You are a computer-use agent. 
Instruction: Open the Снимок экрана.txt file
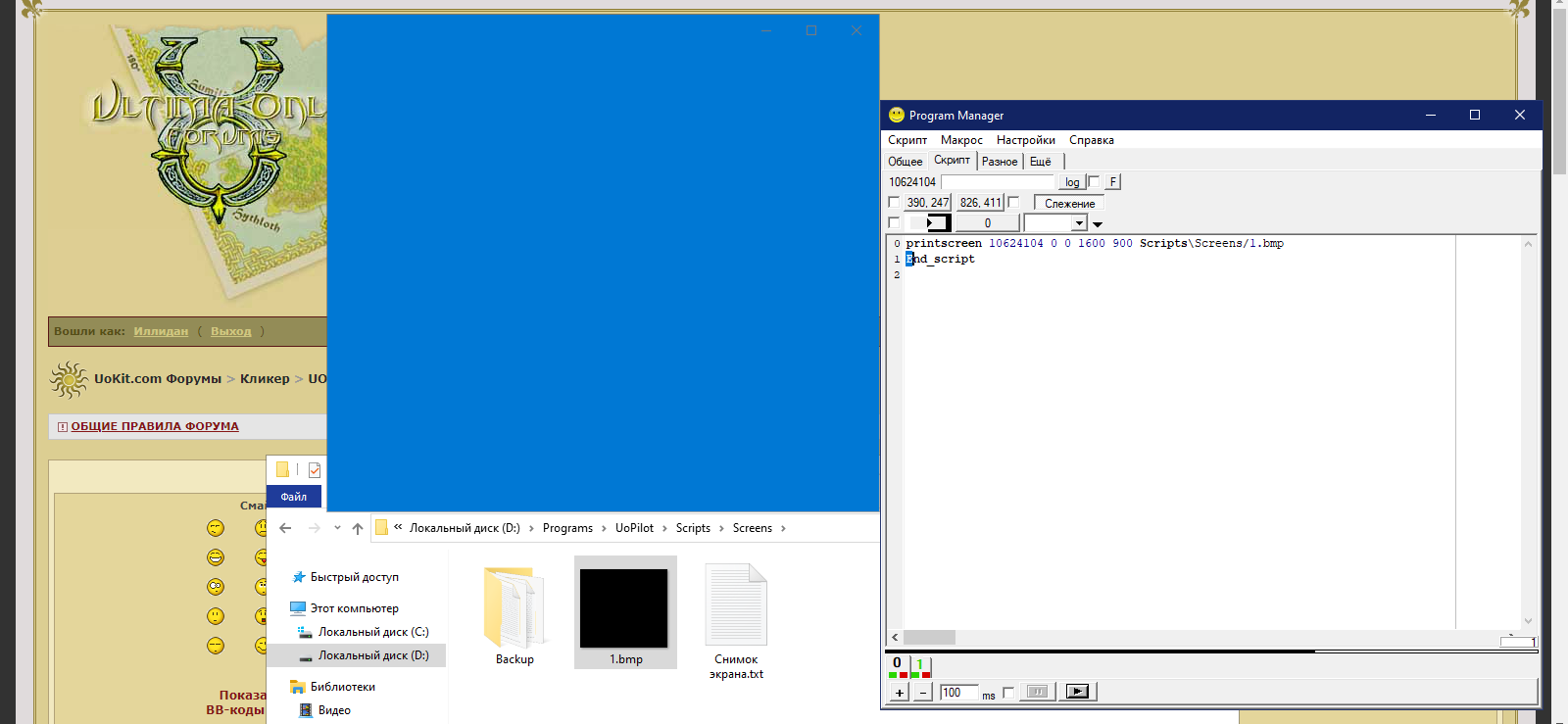[736, 615]
